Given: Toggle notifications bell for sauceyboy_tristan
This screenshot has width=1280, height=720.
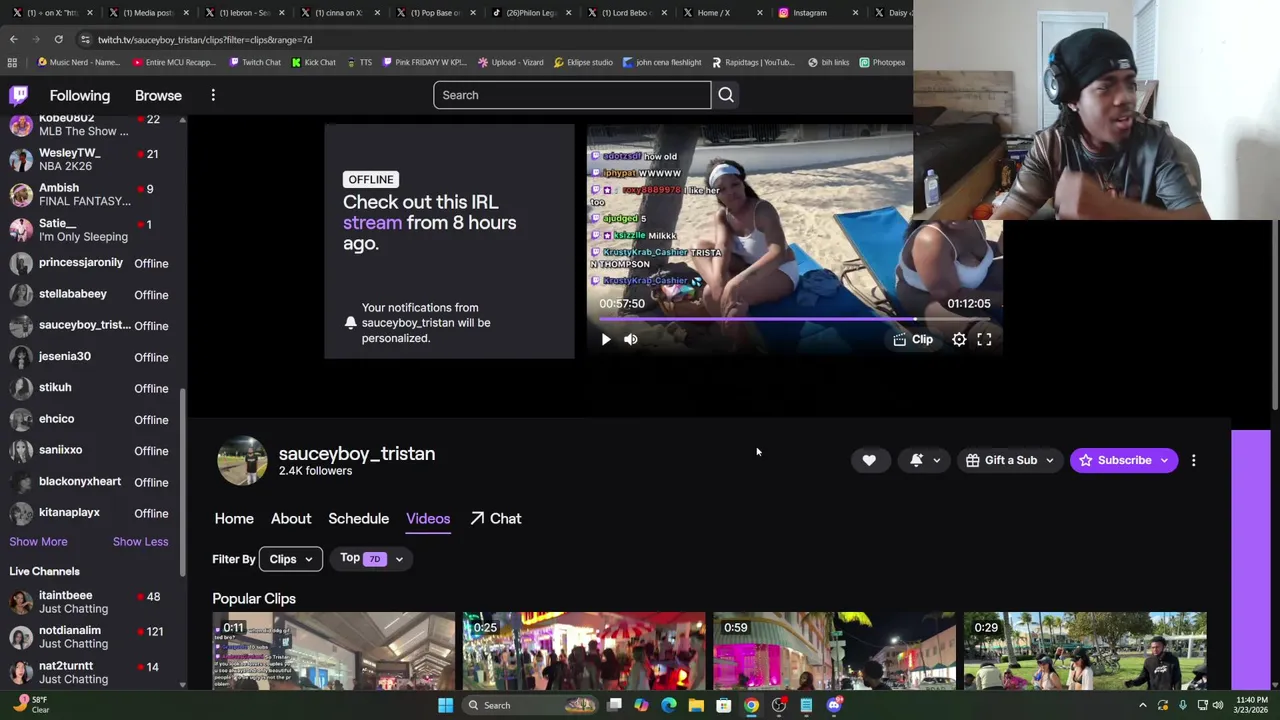Looking at the screenshot, I should (x=916, y=460).
